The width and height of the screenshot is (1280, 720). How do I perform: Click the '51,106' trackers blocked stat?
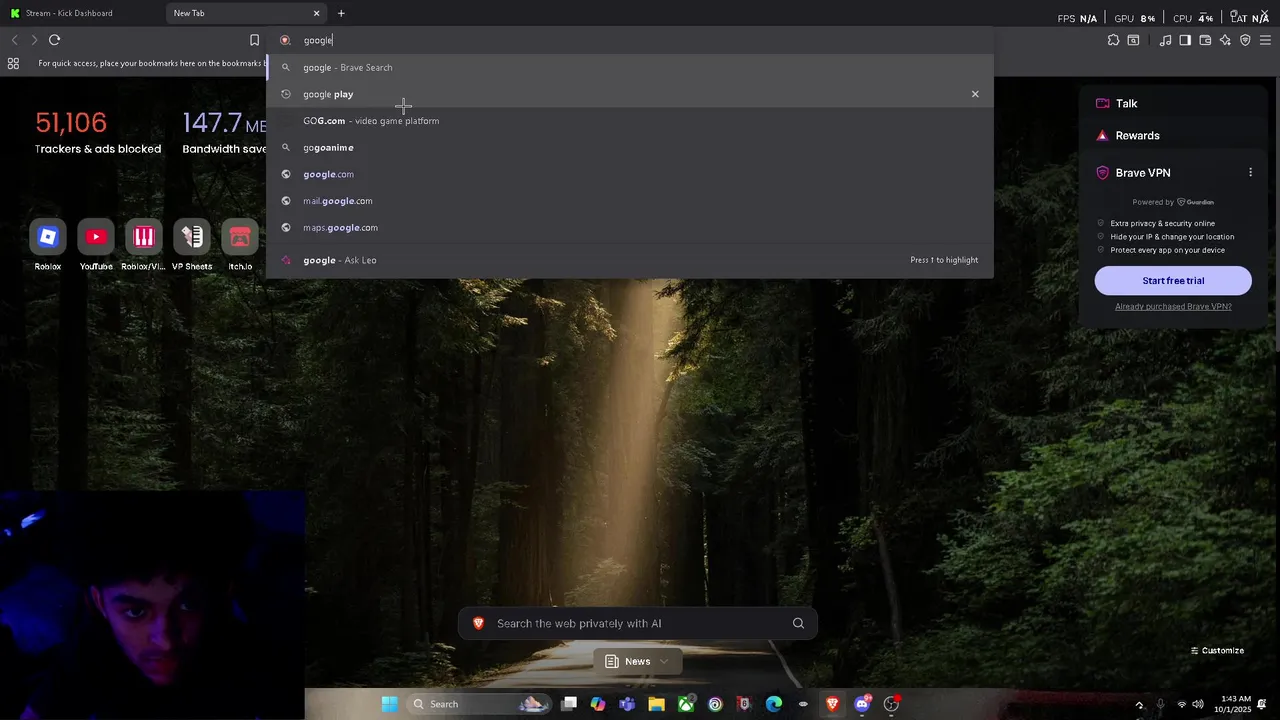click(x=71, y=123)
